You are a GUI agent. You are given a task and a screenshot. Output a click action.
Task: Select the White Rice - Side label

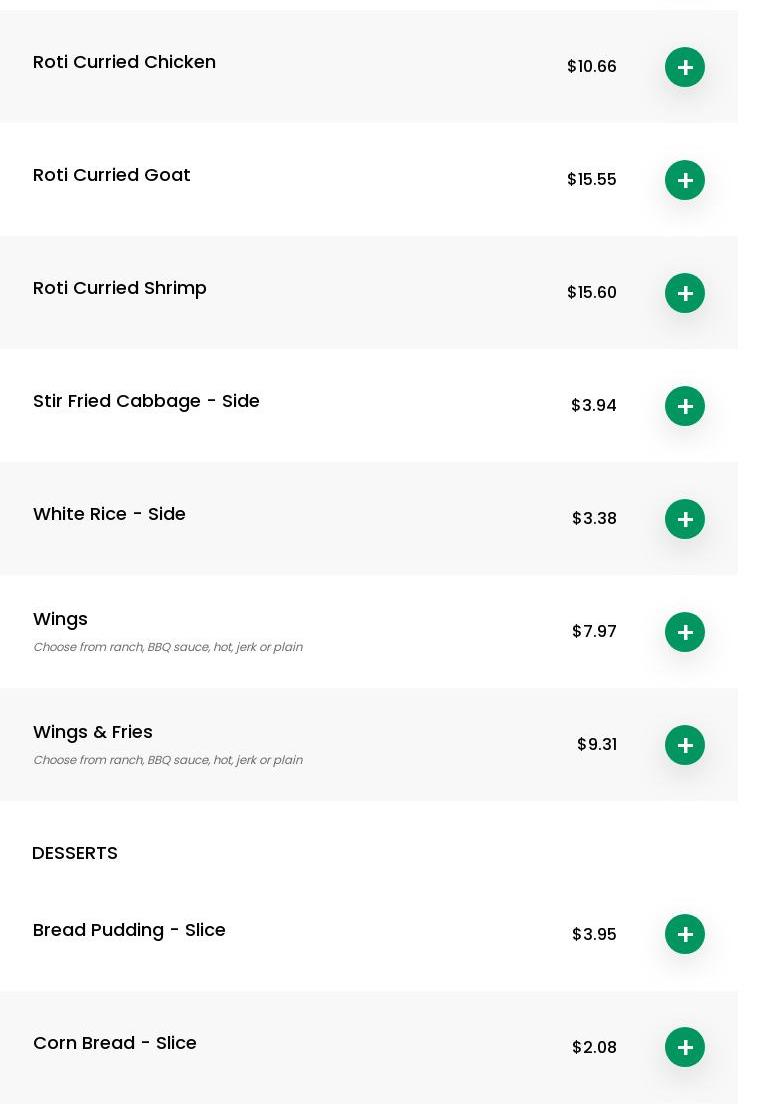(109, 514)
